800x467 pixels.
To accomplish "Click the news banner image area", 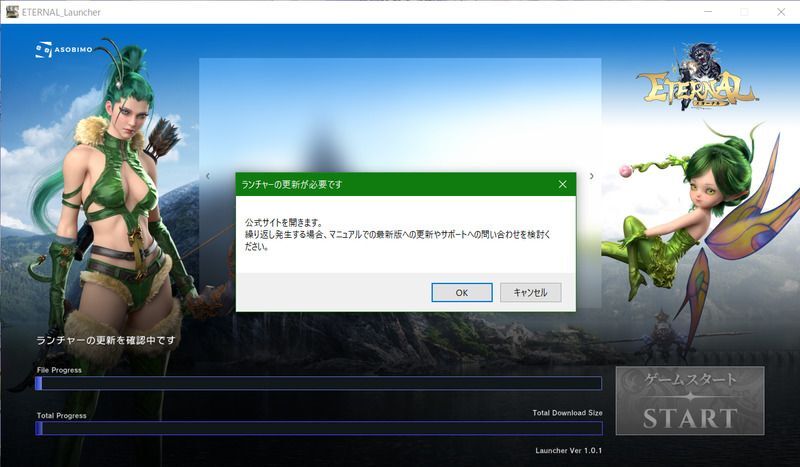I will (400, 110).
